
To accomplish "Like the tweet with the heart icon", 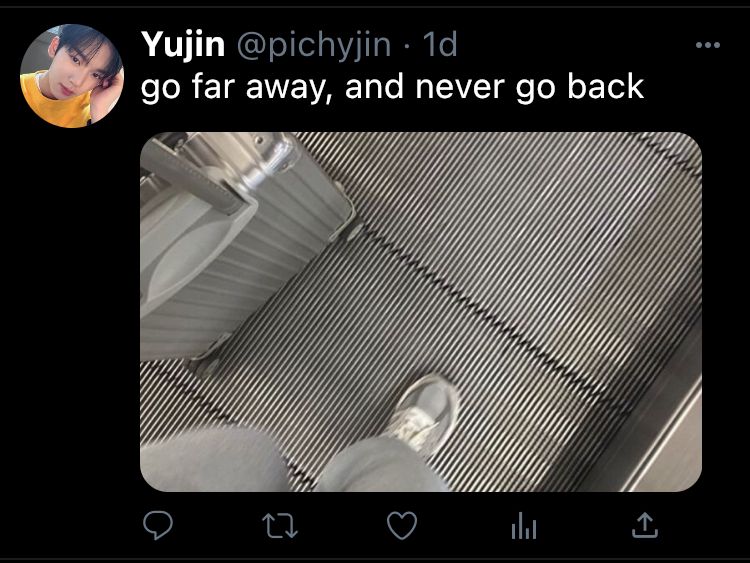I will point(402,526).
